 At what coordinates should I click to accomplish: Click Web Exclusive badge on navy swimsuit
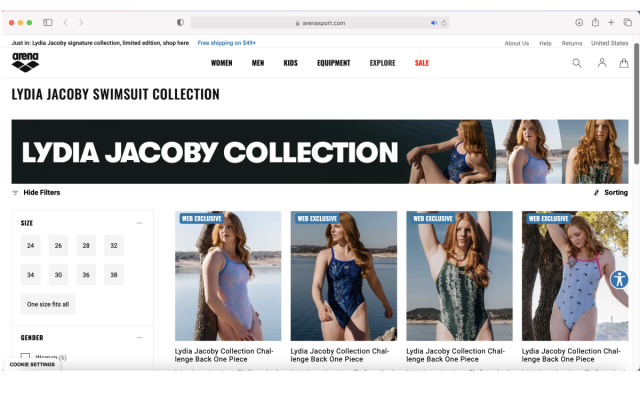[x=317, y=219]
